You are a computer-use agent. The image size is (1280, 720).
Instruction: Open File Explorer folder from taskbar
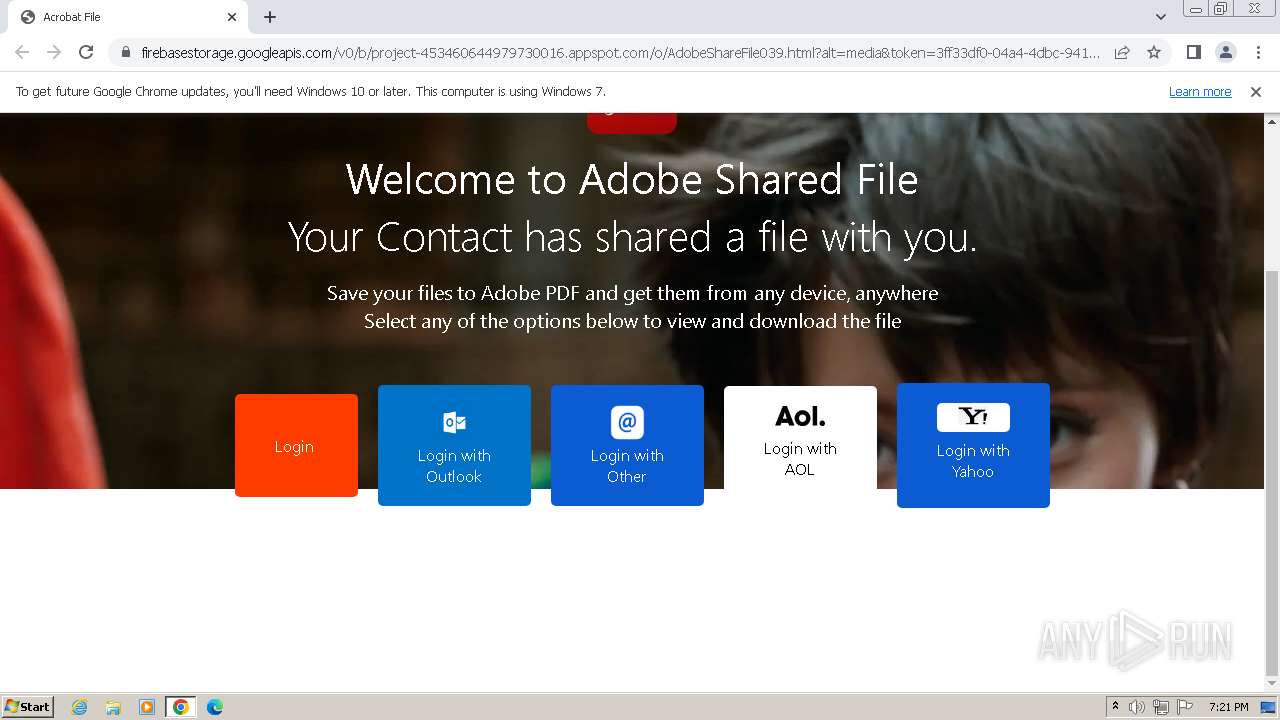tap(113, 707)
